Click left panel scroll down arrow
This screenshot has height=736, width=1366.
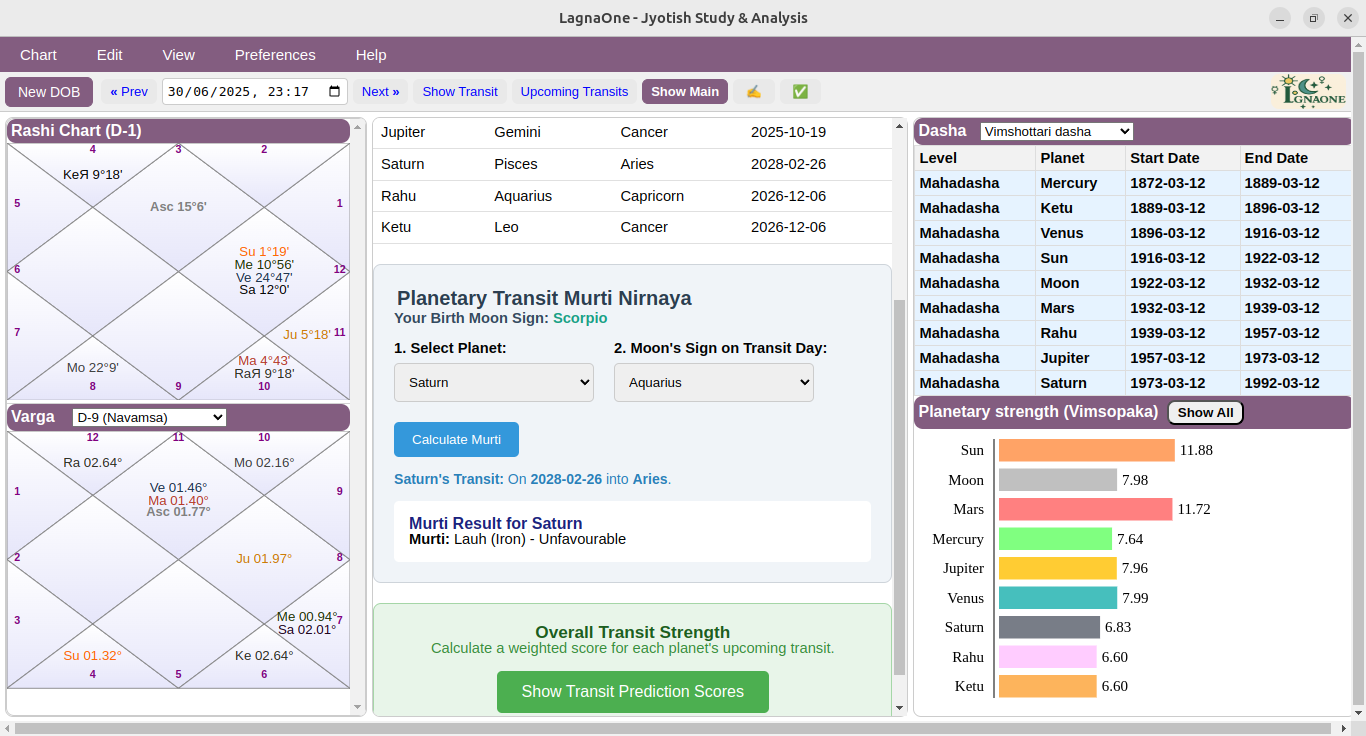tap(358, 708)
